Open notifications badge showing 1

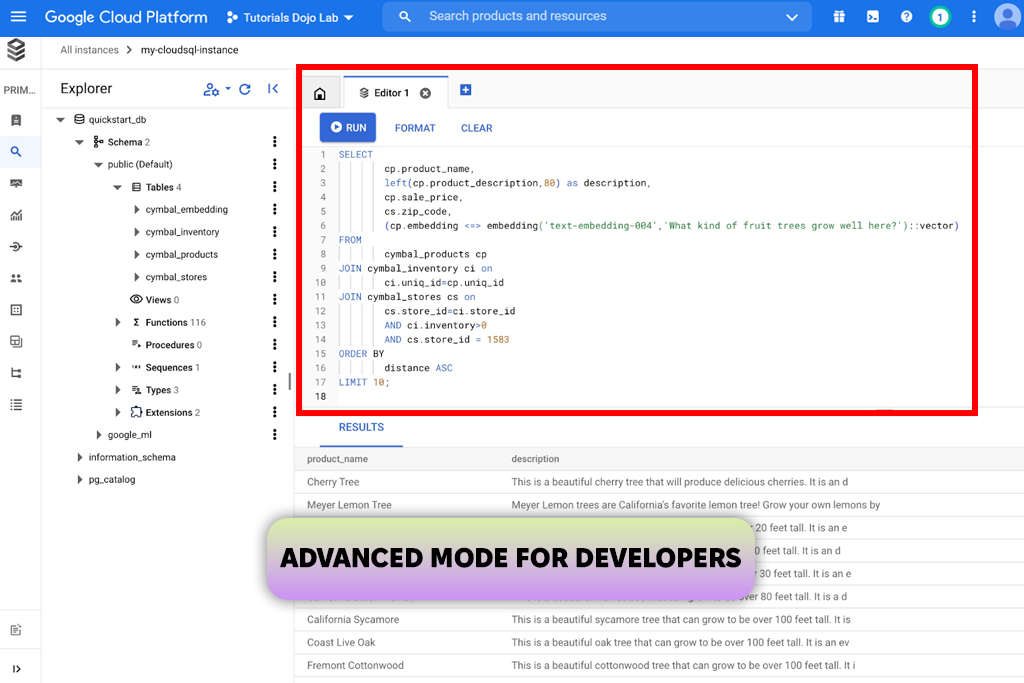[939, 17]
